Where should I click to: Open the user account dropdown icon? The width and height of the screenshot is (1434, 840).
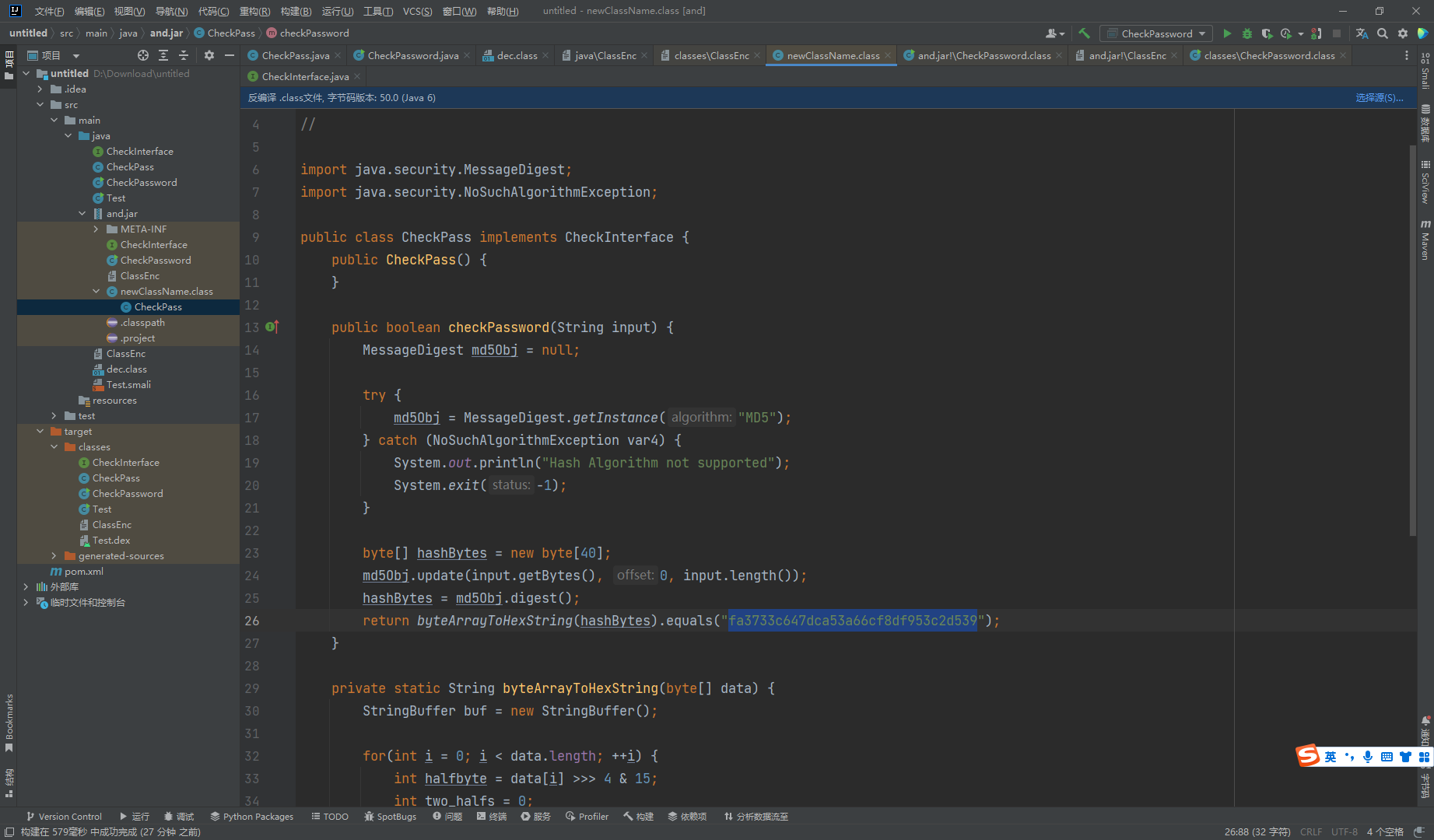pyautogui.click(x=1055, y=33)
